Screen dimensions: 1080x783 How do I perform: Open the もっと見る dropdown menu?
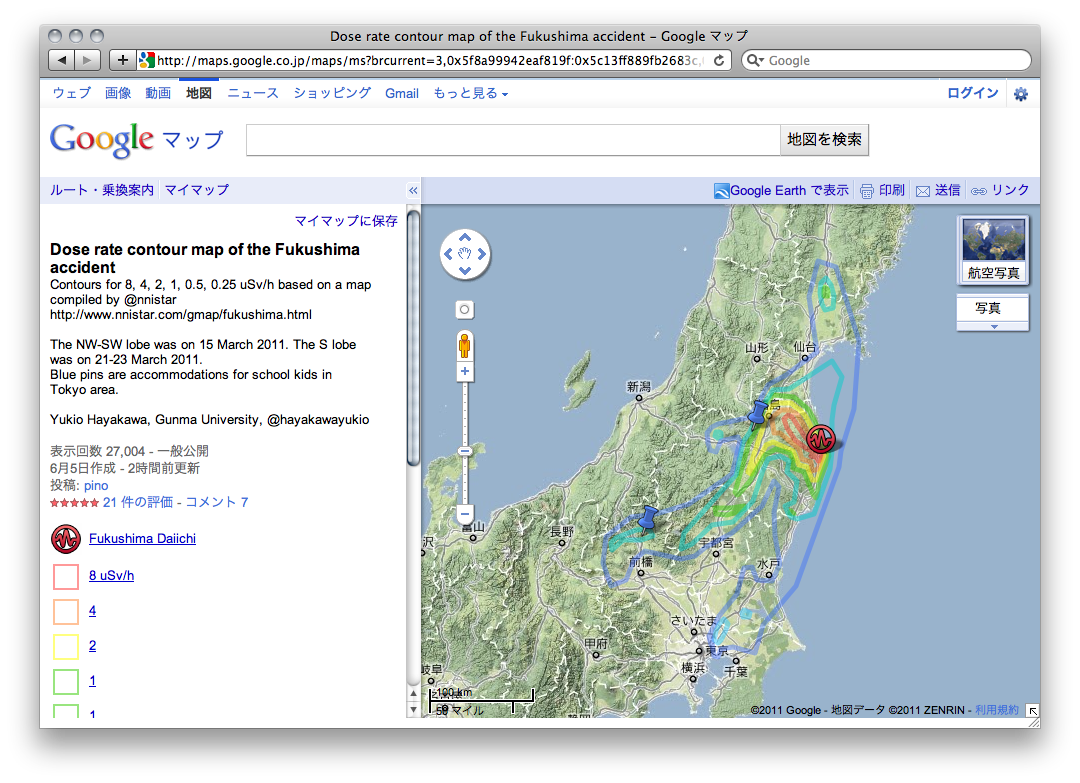pos(466,92)
